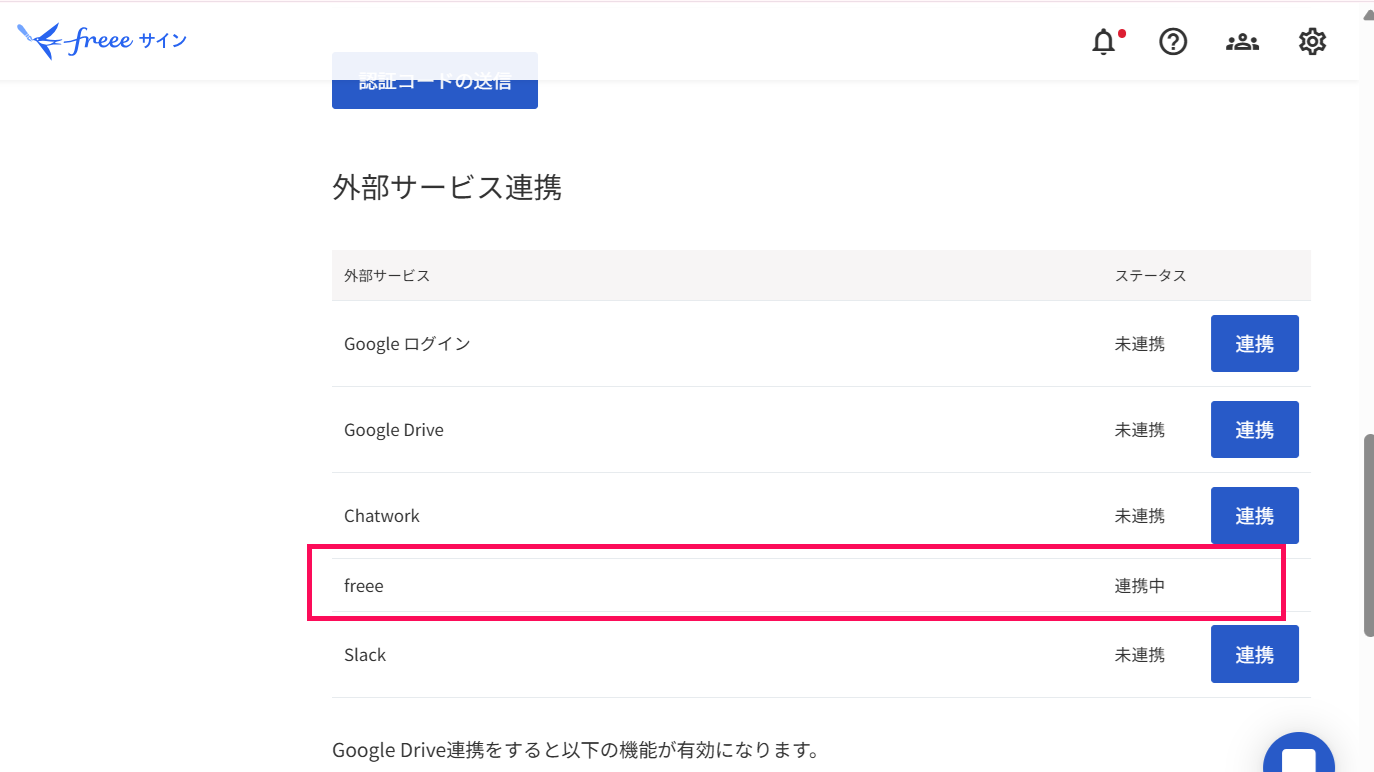Click the 認証コードの送信 button

tap(435, 82)
